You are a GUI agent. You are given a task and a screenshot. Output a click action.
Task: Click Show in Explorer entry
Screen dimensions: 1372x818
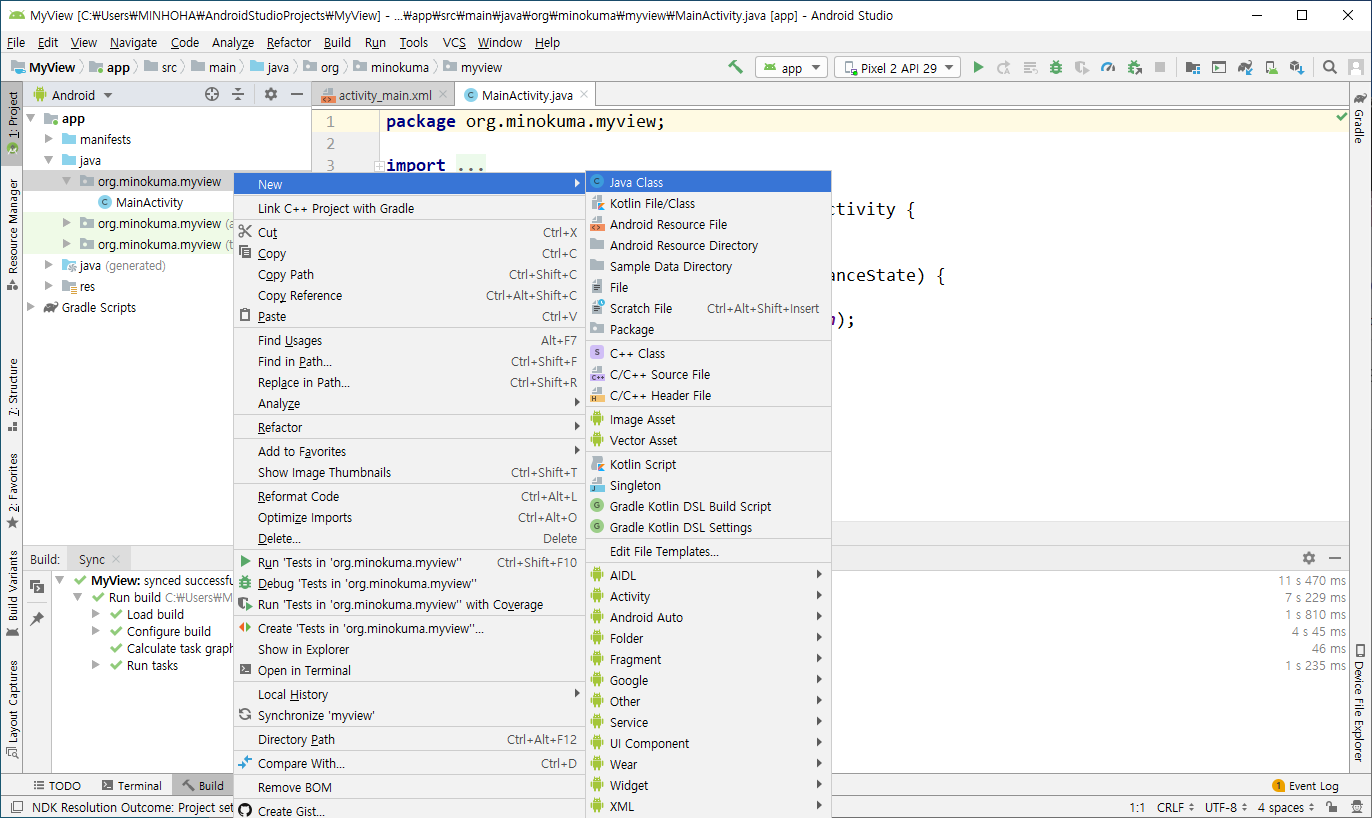coord(408,650)
